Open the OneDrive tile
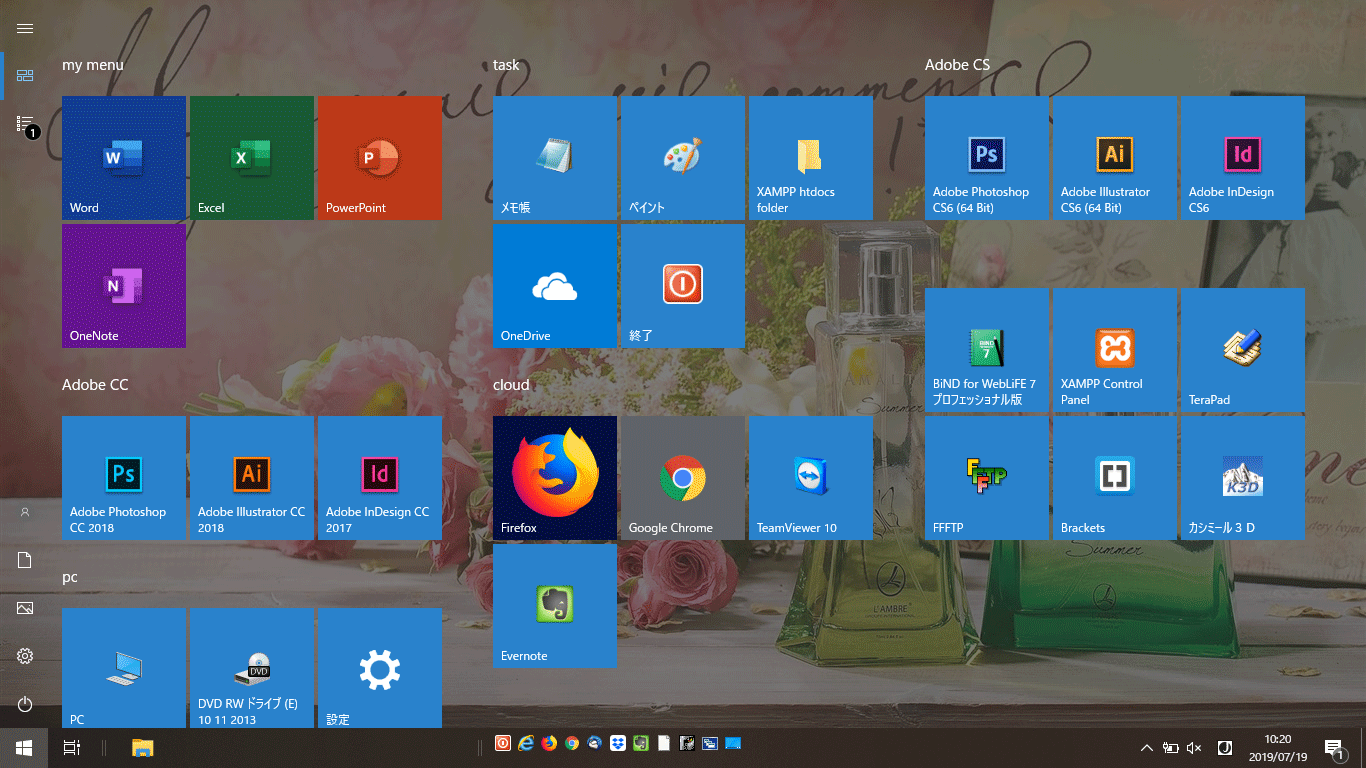 (555, 286)
